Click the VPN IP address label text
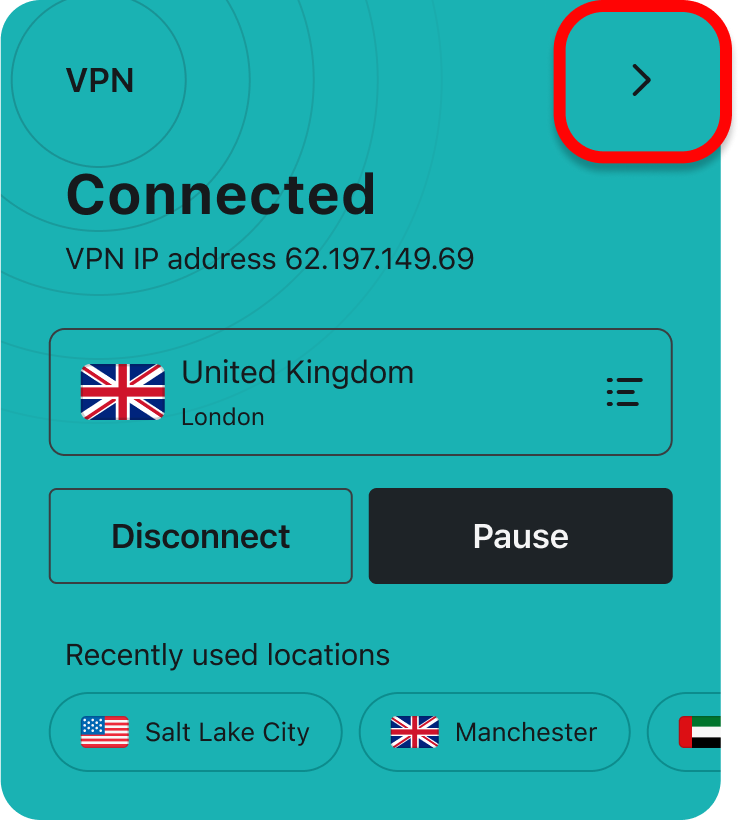 [170, 258]
